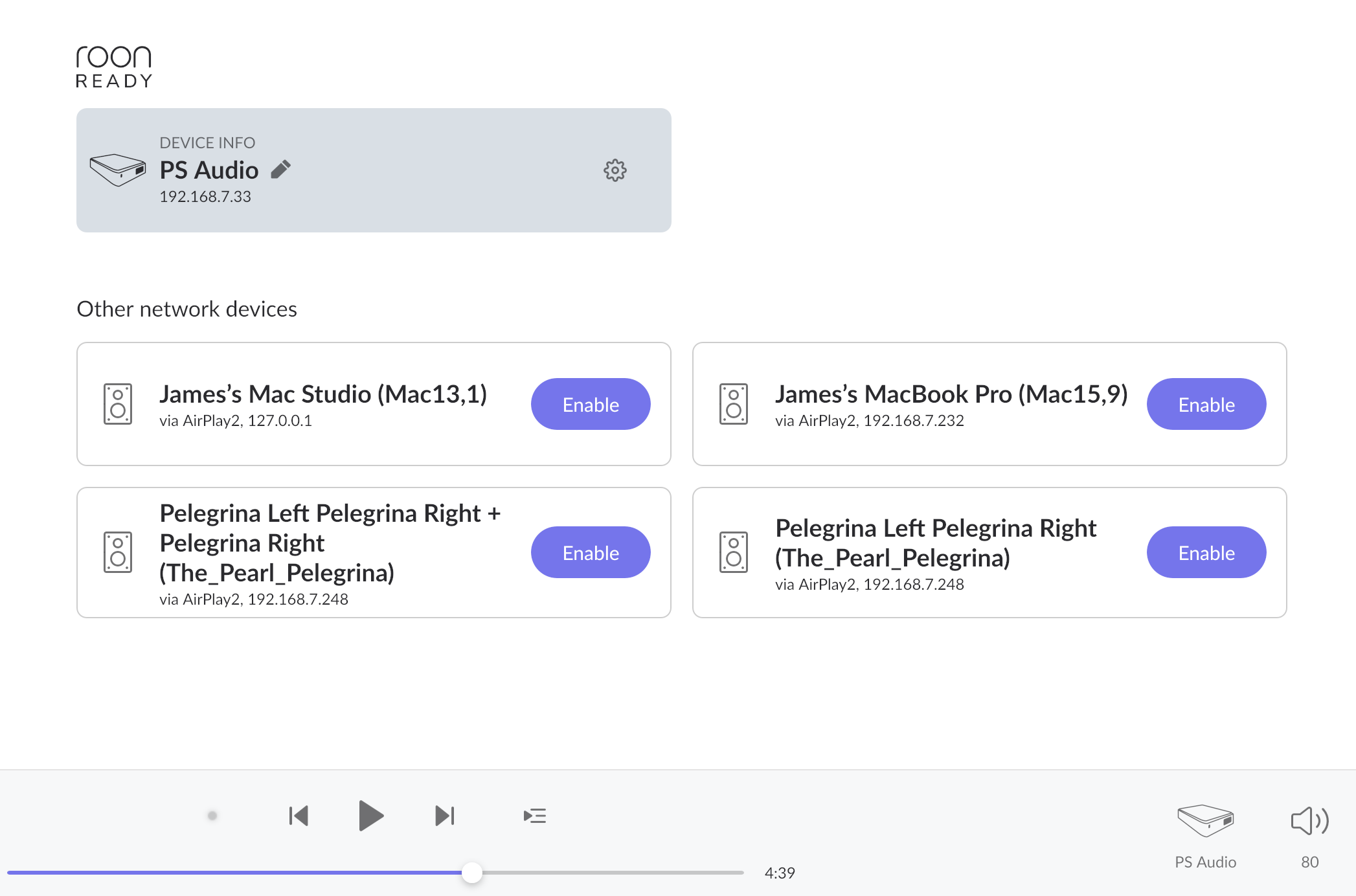Viewport: 1356px width, 896px height.
Task: Click the 'PS Audio' device name title
Action: pyautogui.click(x=209, y=170)
